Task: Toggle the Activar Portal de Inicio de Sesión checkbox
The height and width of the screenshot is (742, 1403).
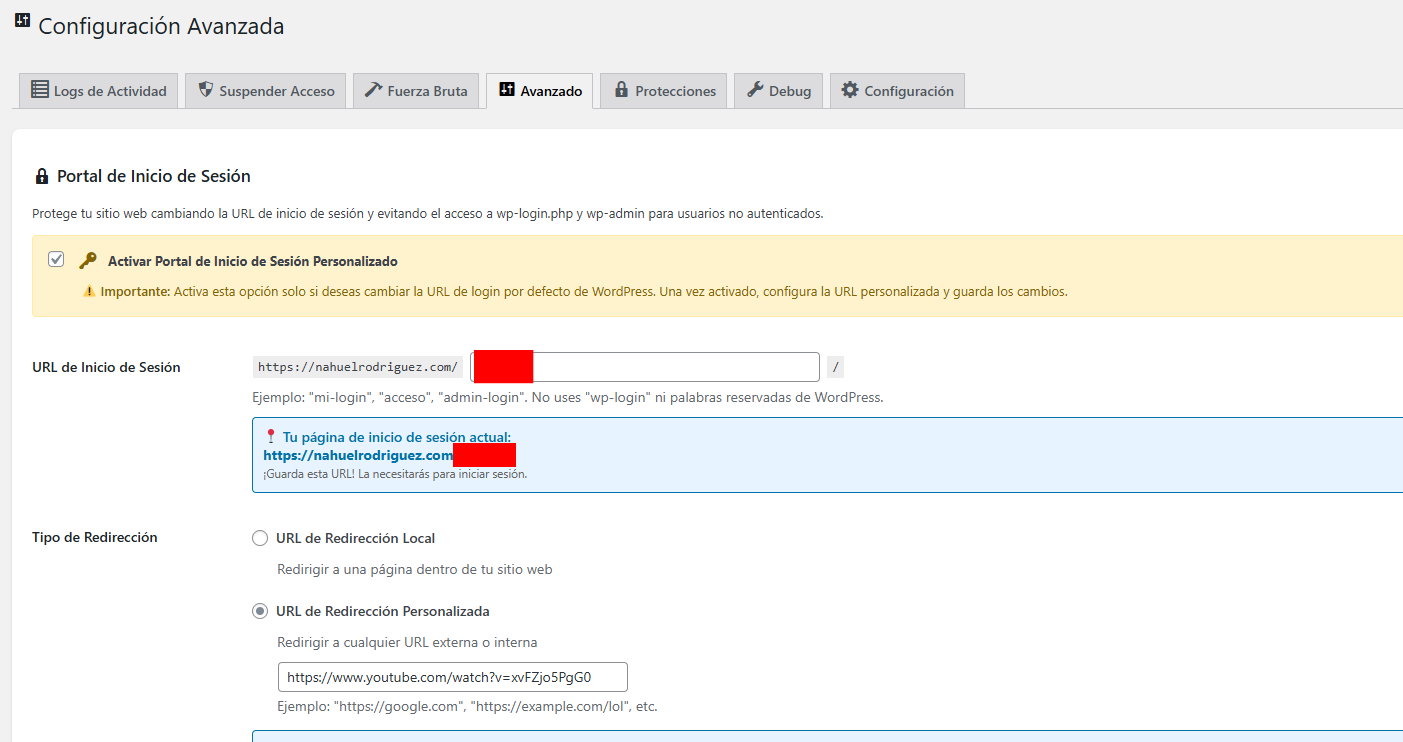Action: (56, 260)
